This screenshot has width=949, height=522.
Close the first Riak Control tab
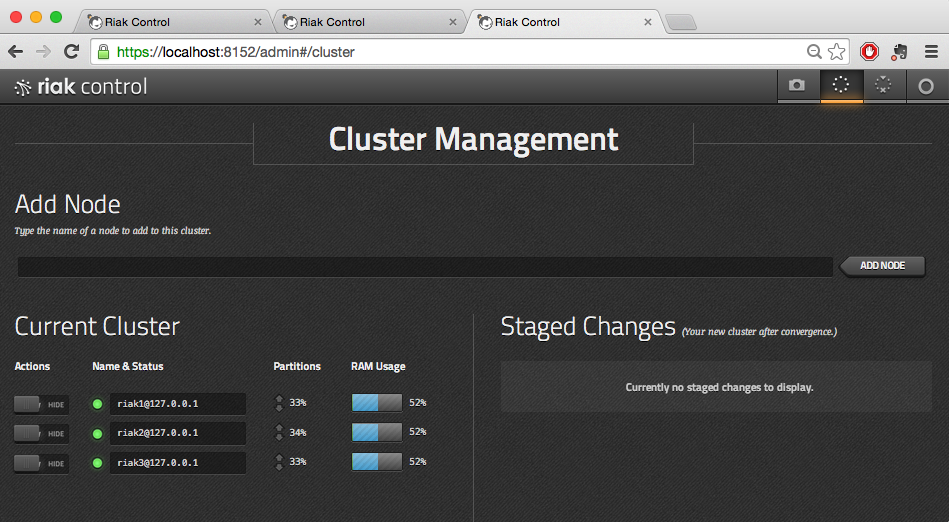[258, 22]
